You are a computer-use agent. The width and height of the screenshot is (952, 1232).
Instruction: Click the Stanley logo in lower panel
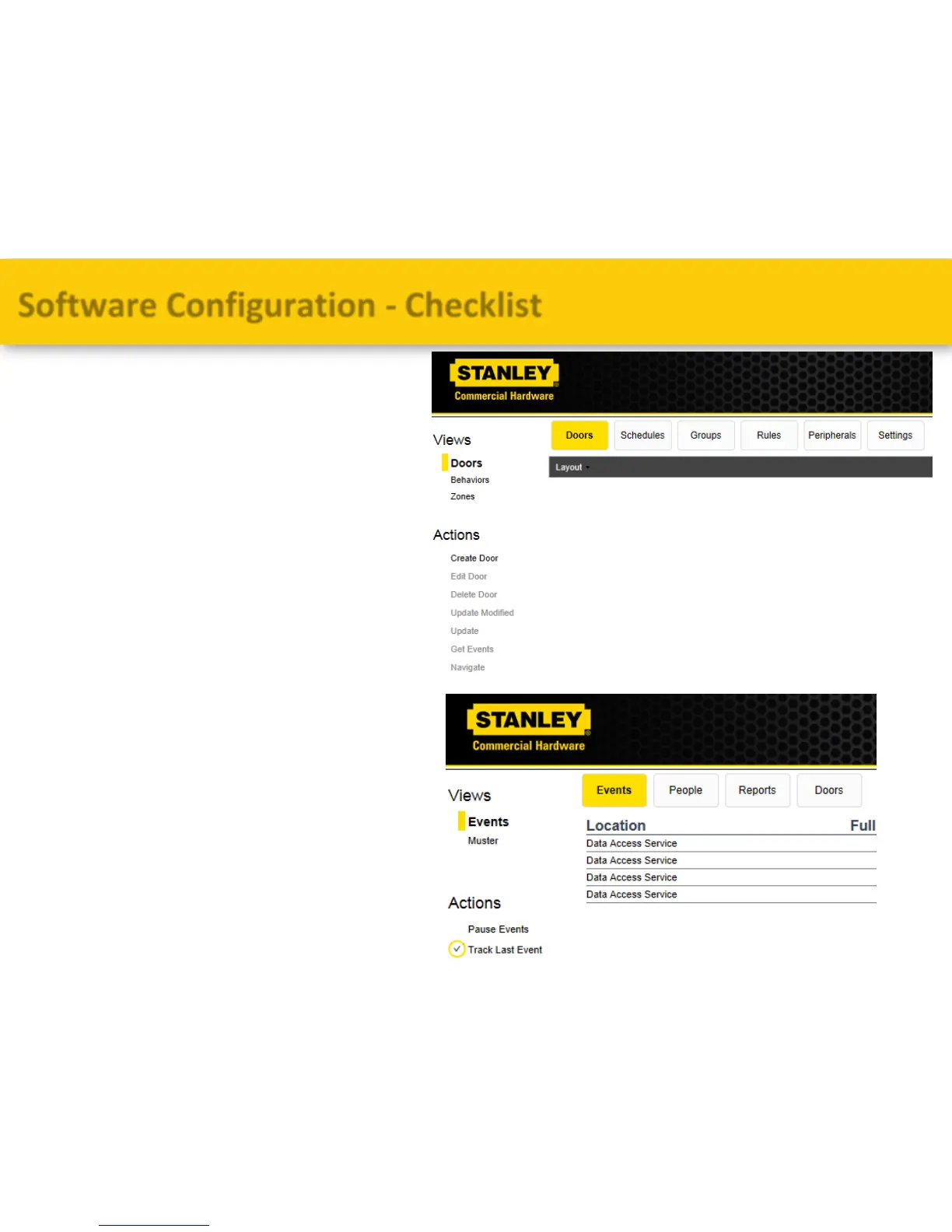click(529, 727)
